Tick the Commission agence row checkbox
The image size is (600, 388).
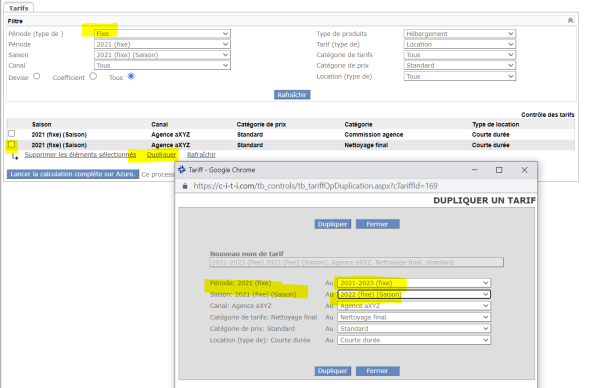coord(11,134)
